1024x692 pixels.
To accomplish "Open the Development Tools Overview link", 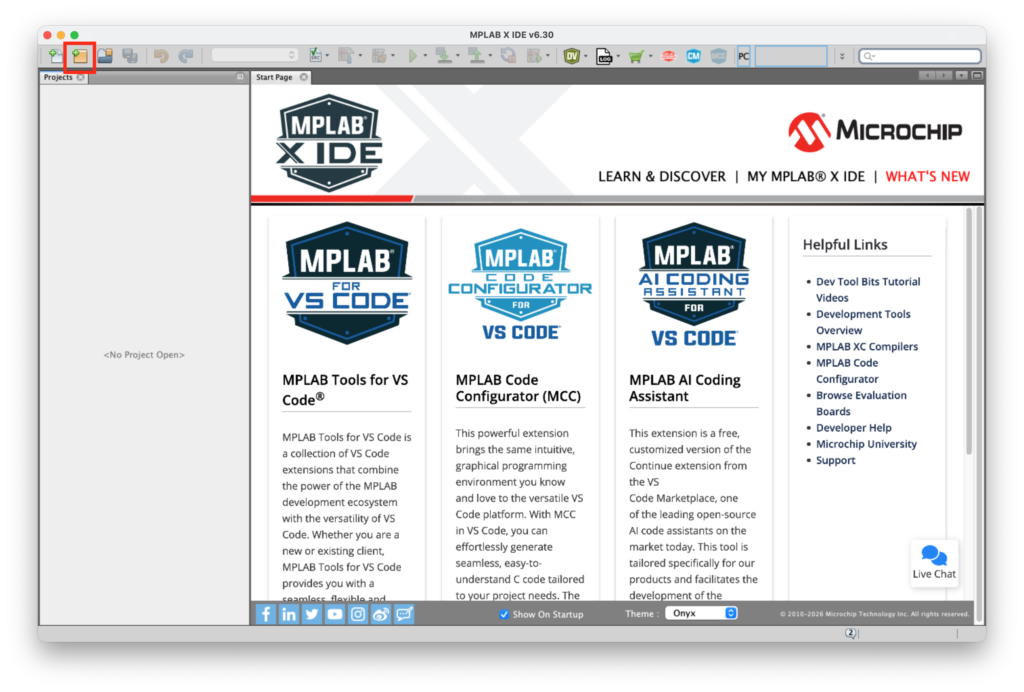I will pyautogui.click(x=863, y=322).
